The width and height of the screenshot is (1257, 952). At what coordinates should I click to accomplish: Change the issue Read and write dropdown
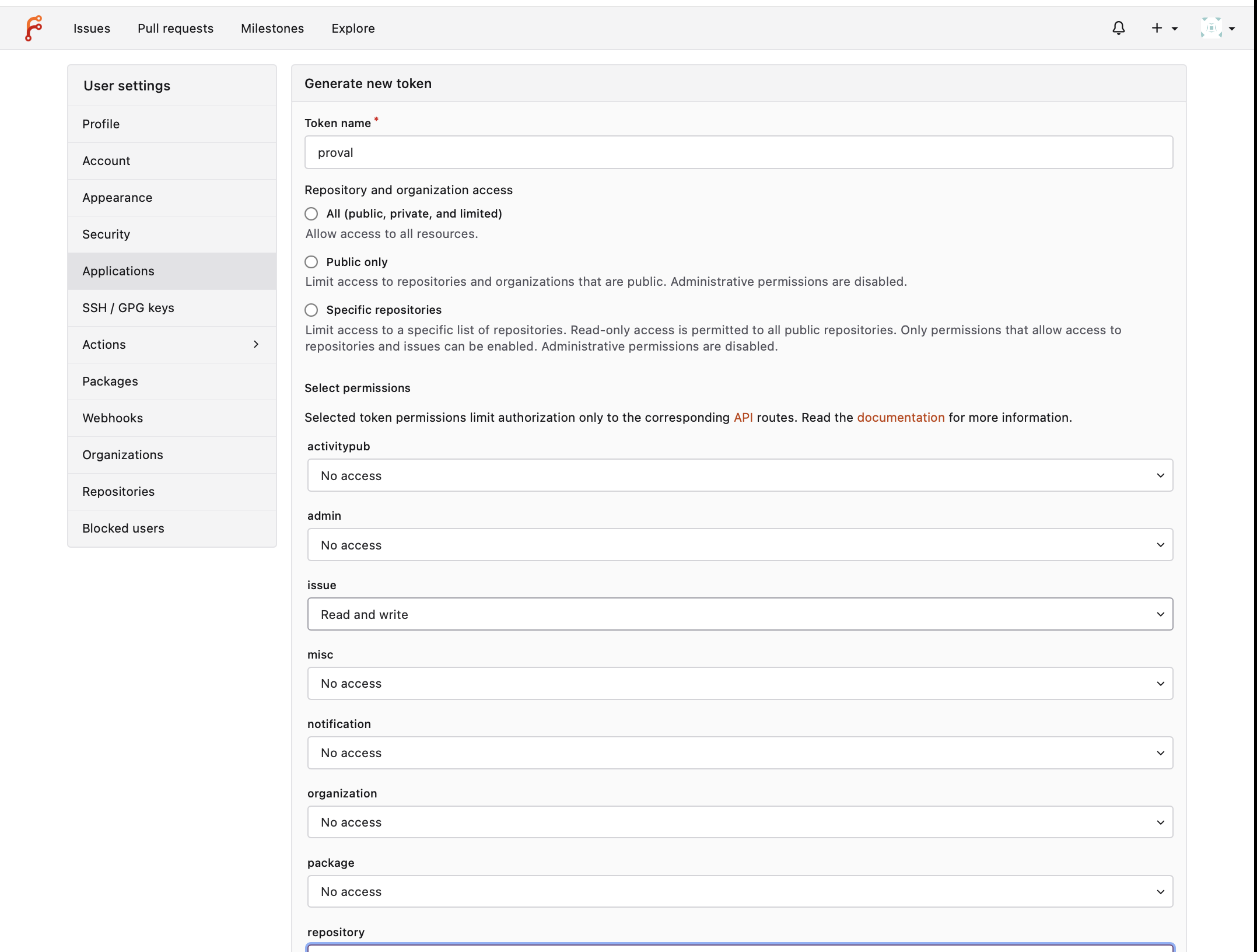click(740, 614)
